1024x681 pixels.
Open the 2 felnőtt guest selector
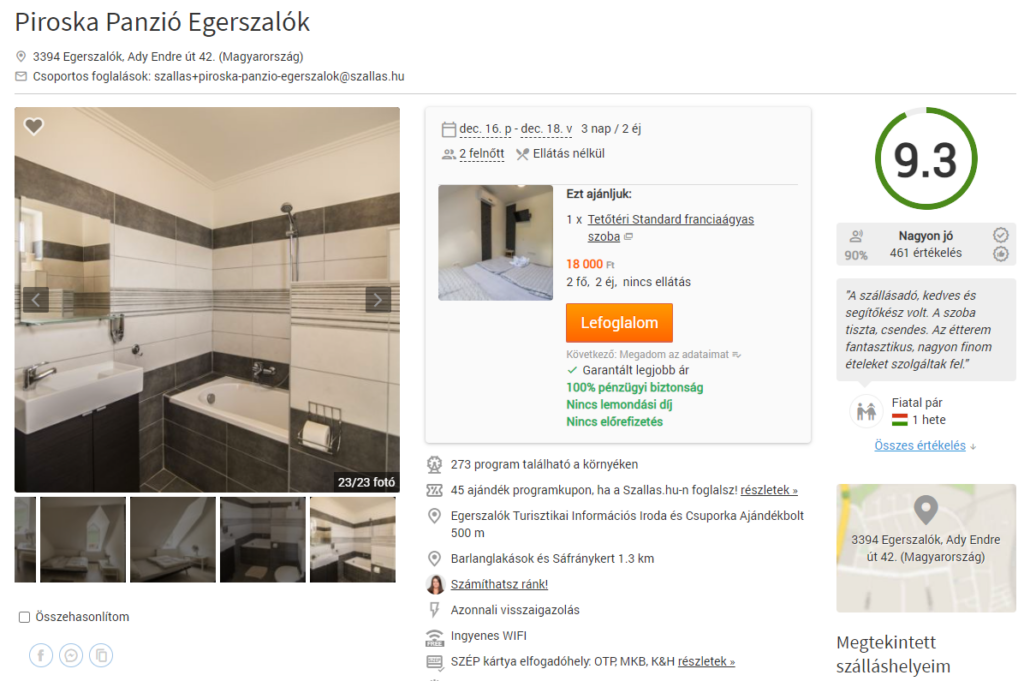(481, 154)
